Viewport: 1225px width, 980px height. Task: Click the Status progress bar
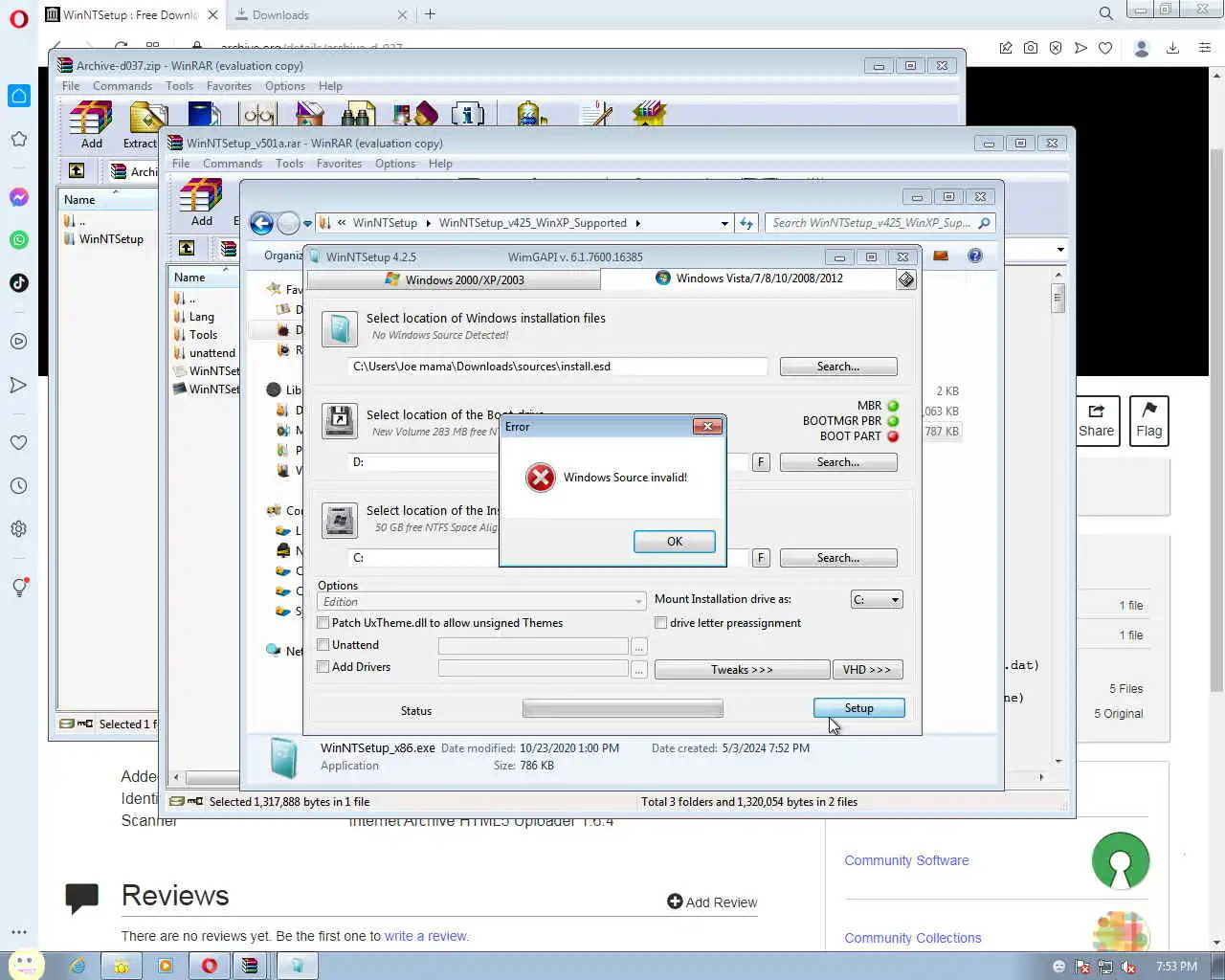pyautogui.click(x=623, y=709)
